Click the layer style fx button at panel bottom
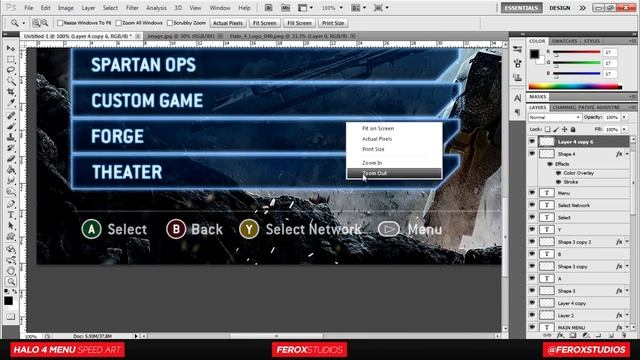 pos(560,335)
